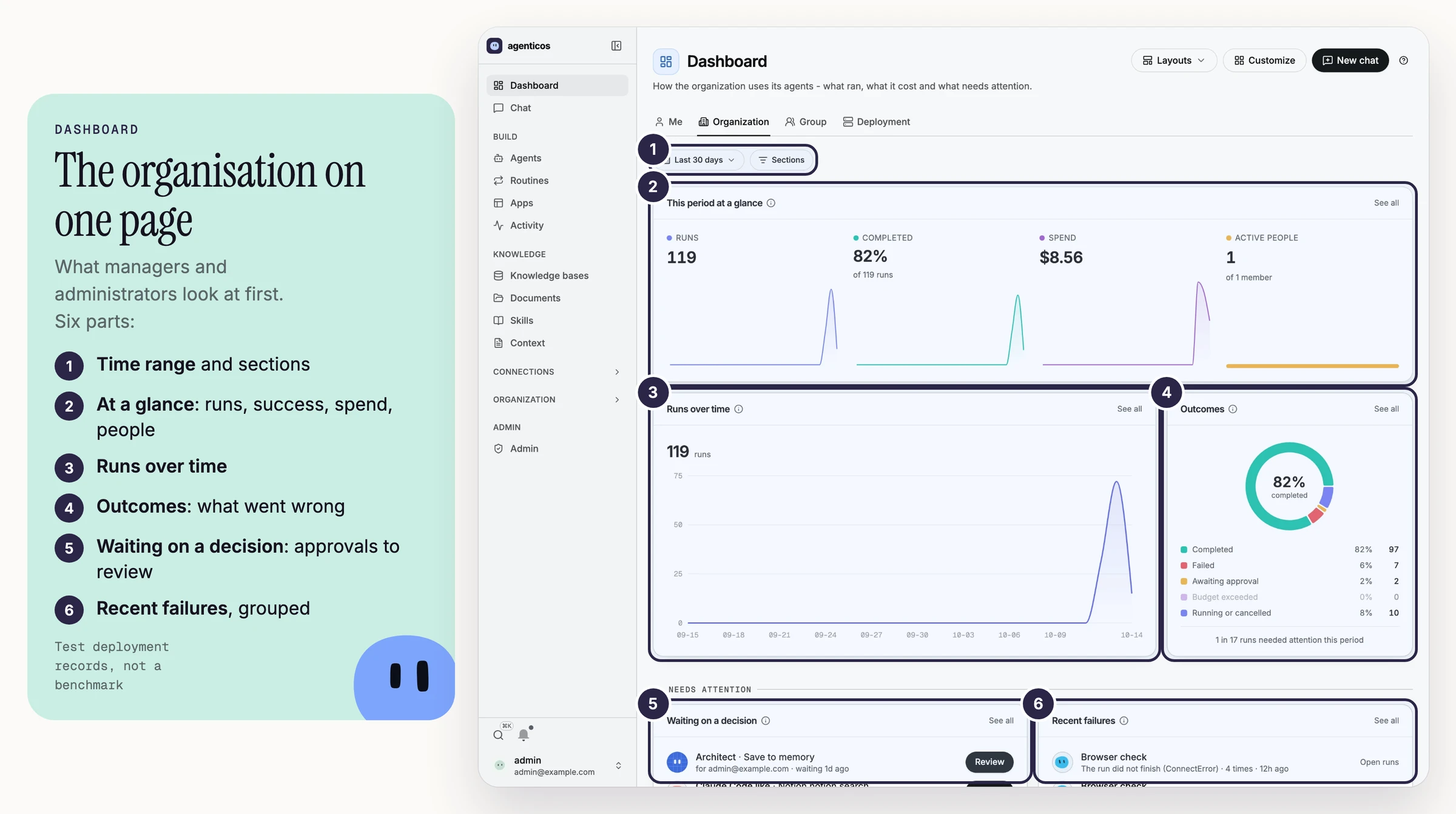
Task: Open Agents in the sidebar
Action: coord(557,158)
